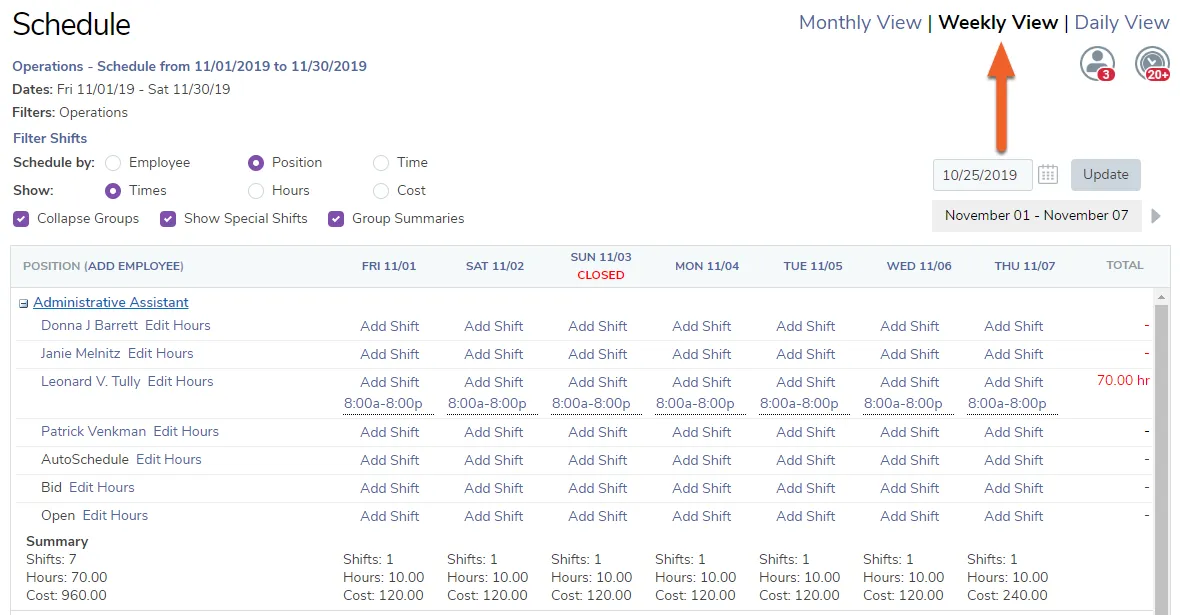This screenshot has width=1180, height=615.
Task: Open Leonard Tully's 8:00a-8:00p shift on Wed 11/06
Action: click(x=903, y=403)
